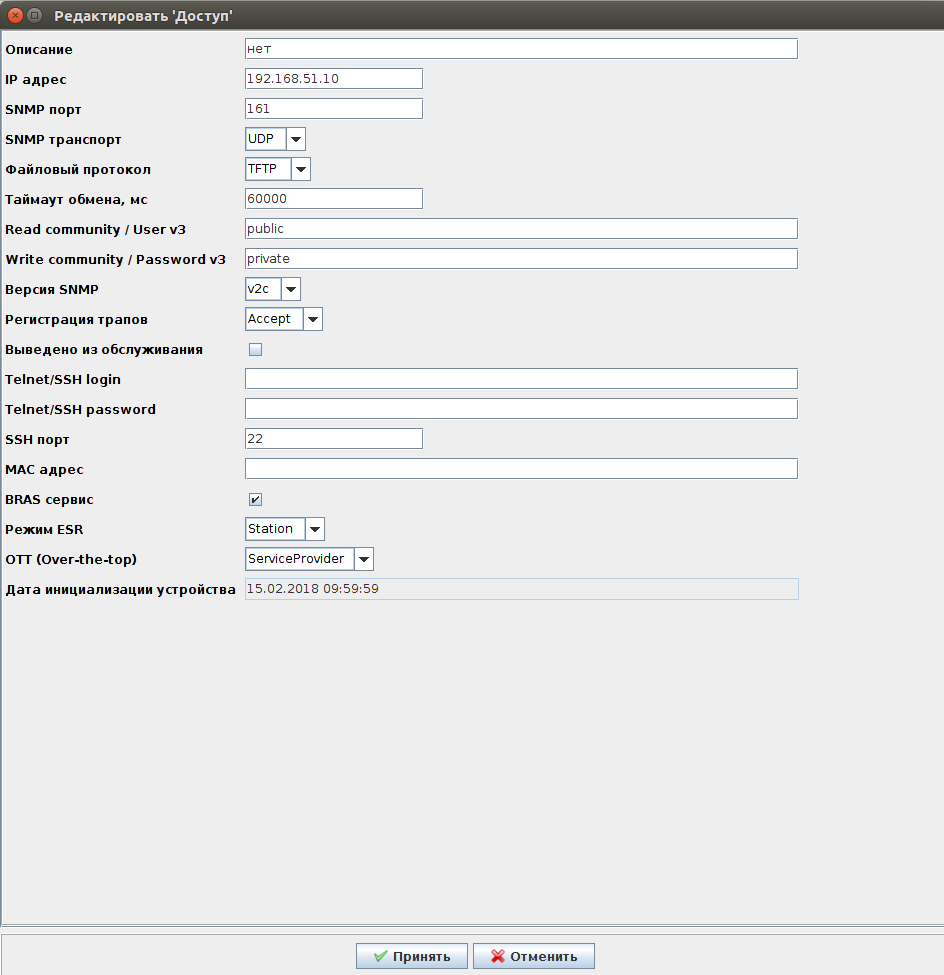The image size is (944, 975).
Task: Click the Отменить button
Action: [534, 956]
